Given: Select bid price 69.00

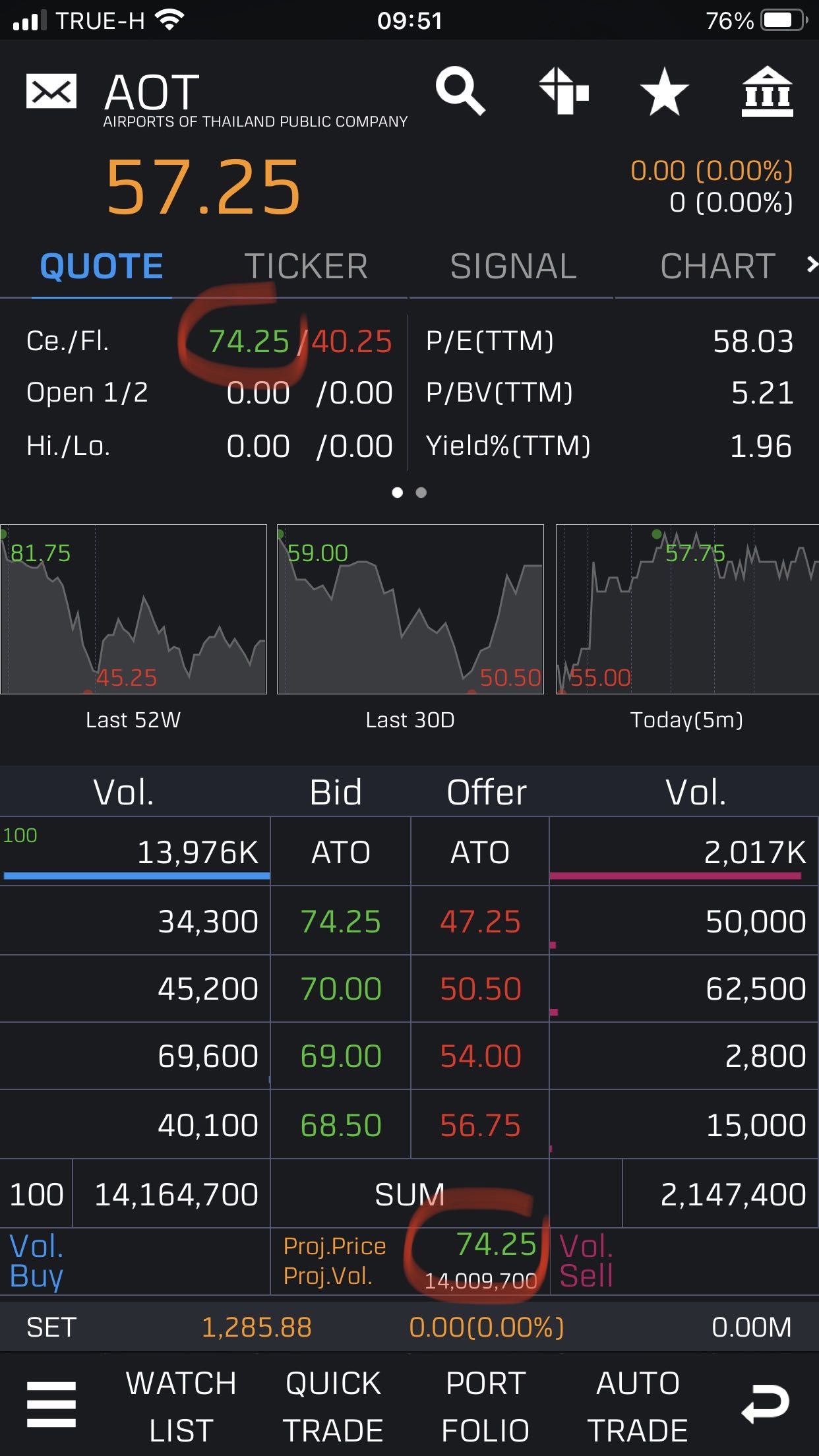Looking at the screenshot, I should tap(341, 1056).
